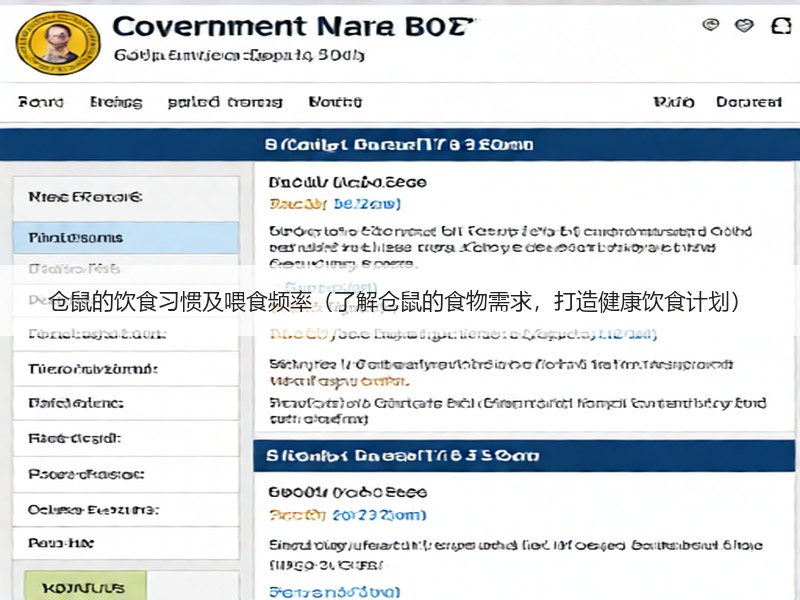Click the green button below the sidebar
Image resolution: width=800 pixels, height=600 pixels.
pyautogui.click(x=86, y=586)
